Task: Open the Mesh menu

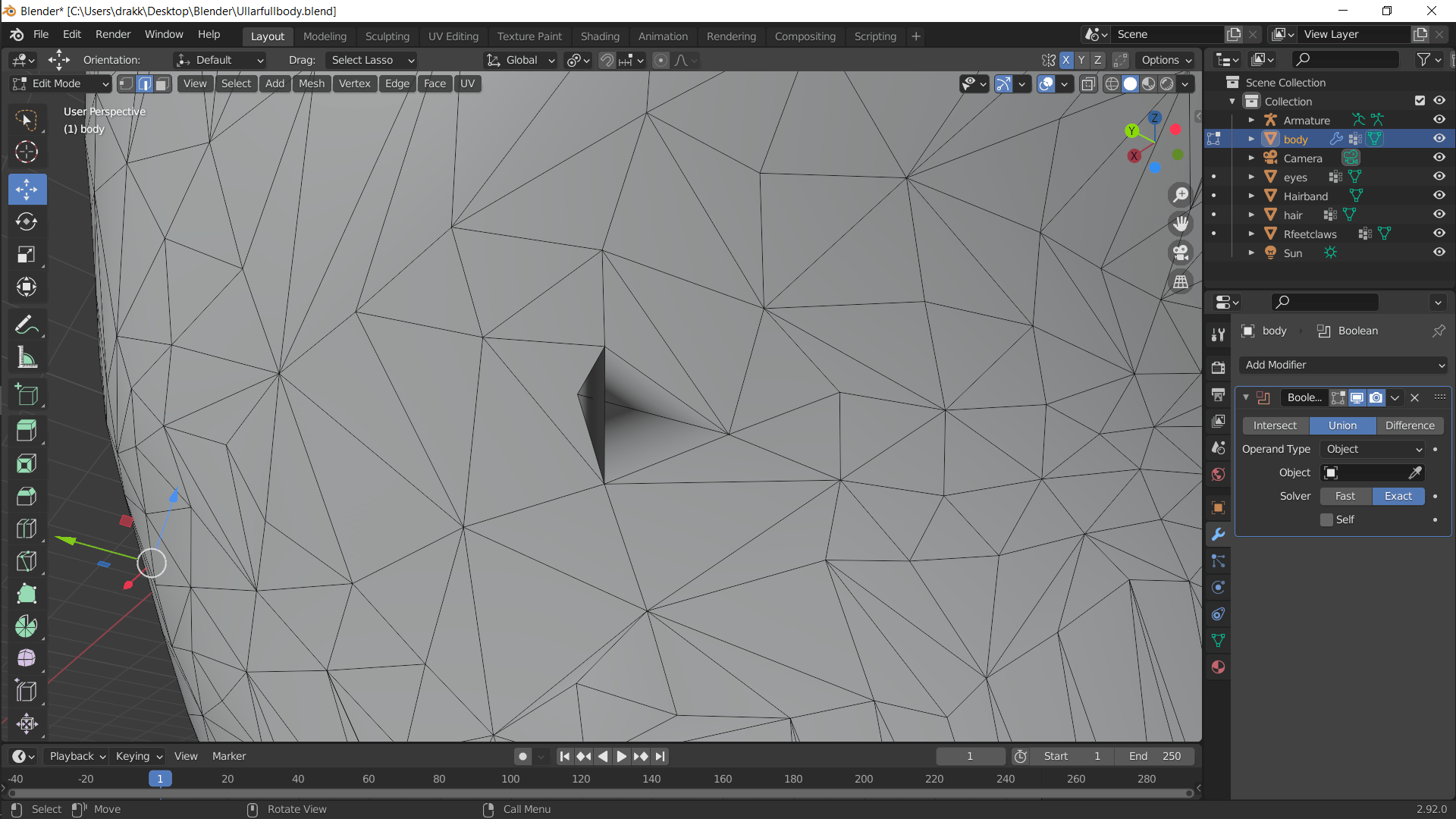Action: tap(311, 83)
